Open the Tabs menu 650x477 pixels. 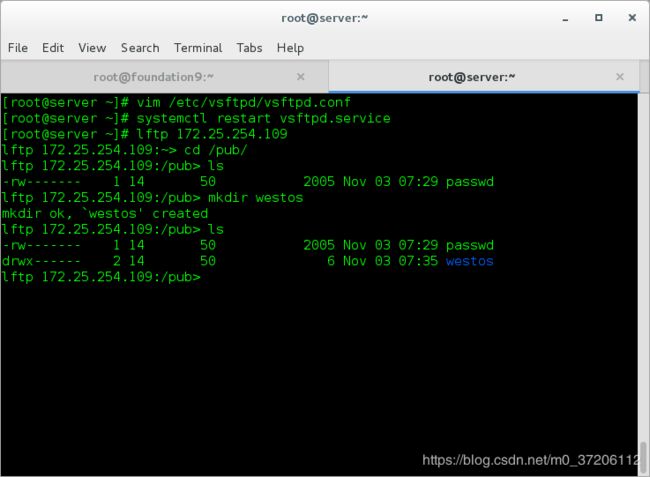250,48
